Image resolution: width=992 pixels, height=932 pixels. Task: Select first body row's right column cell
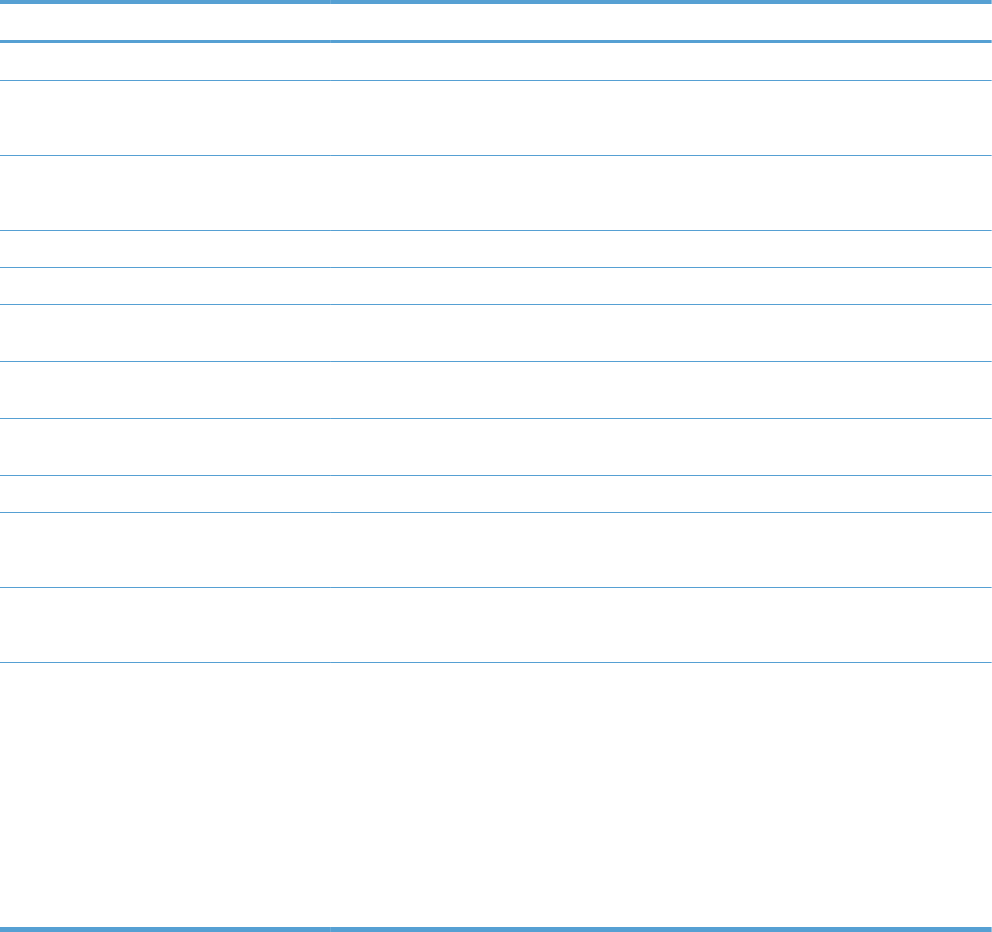click(x=661, y=61)
